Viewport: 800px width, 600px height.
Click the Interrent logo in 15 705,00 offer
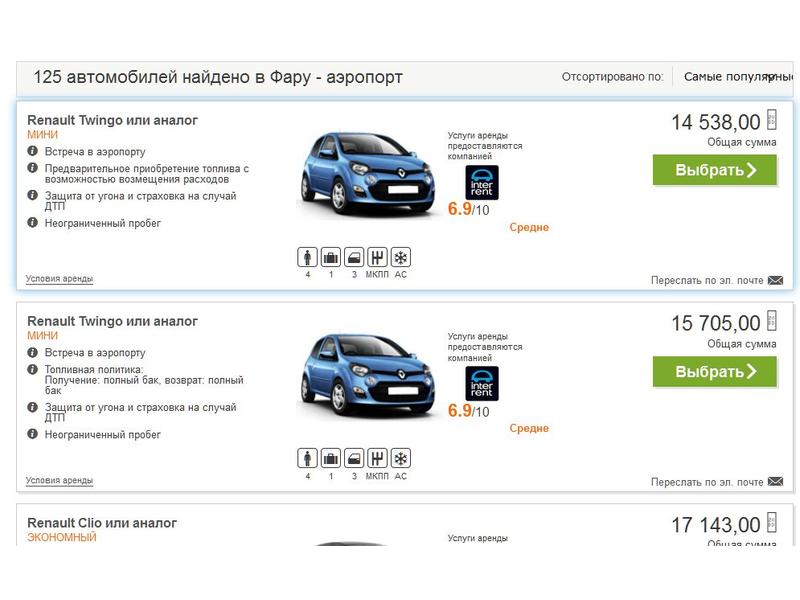point(482,384)
